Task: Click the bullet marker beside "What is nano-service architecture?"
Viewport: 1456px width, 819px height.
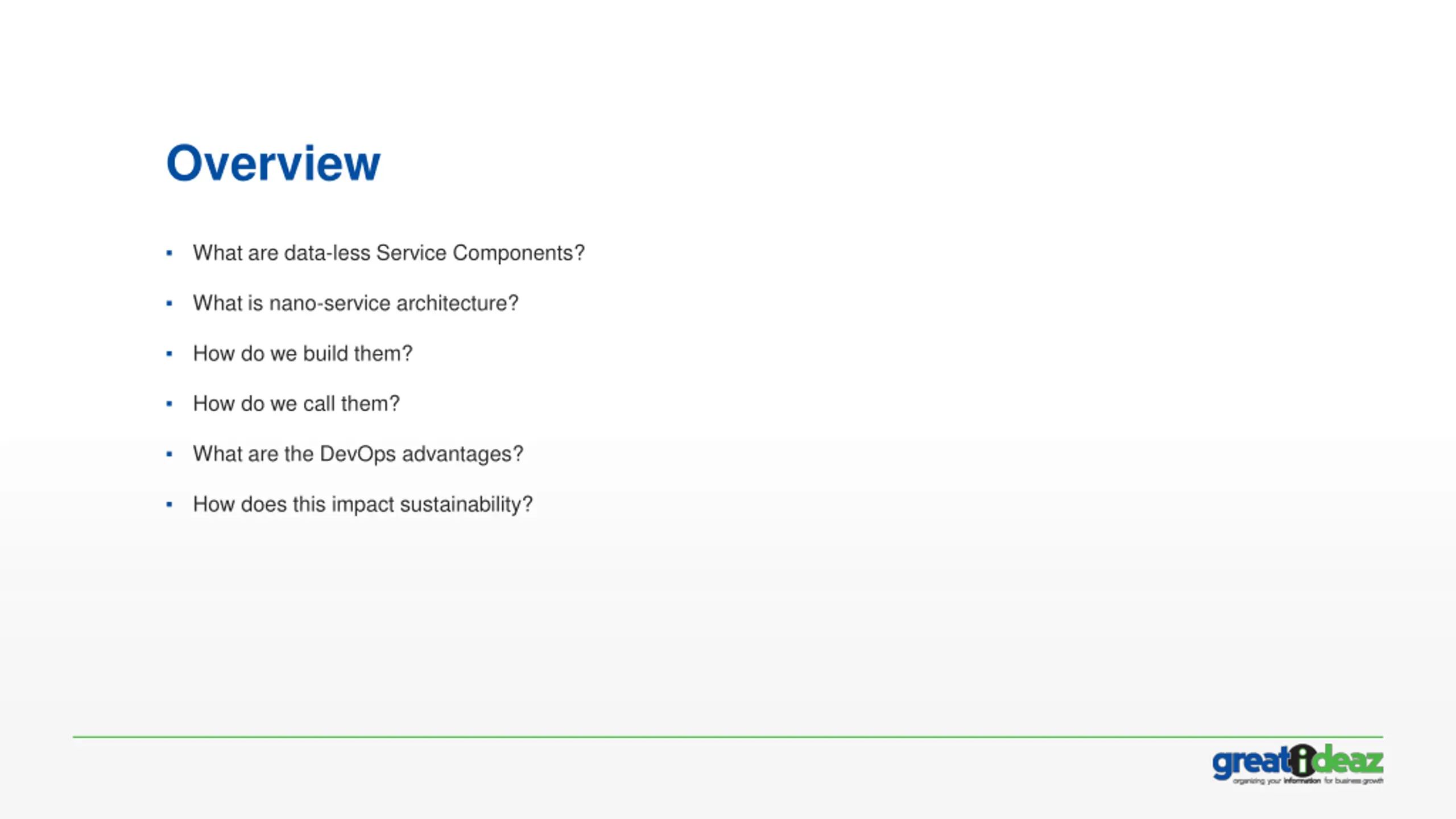Action: pyautogui.click(x=169, y=303)
